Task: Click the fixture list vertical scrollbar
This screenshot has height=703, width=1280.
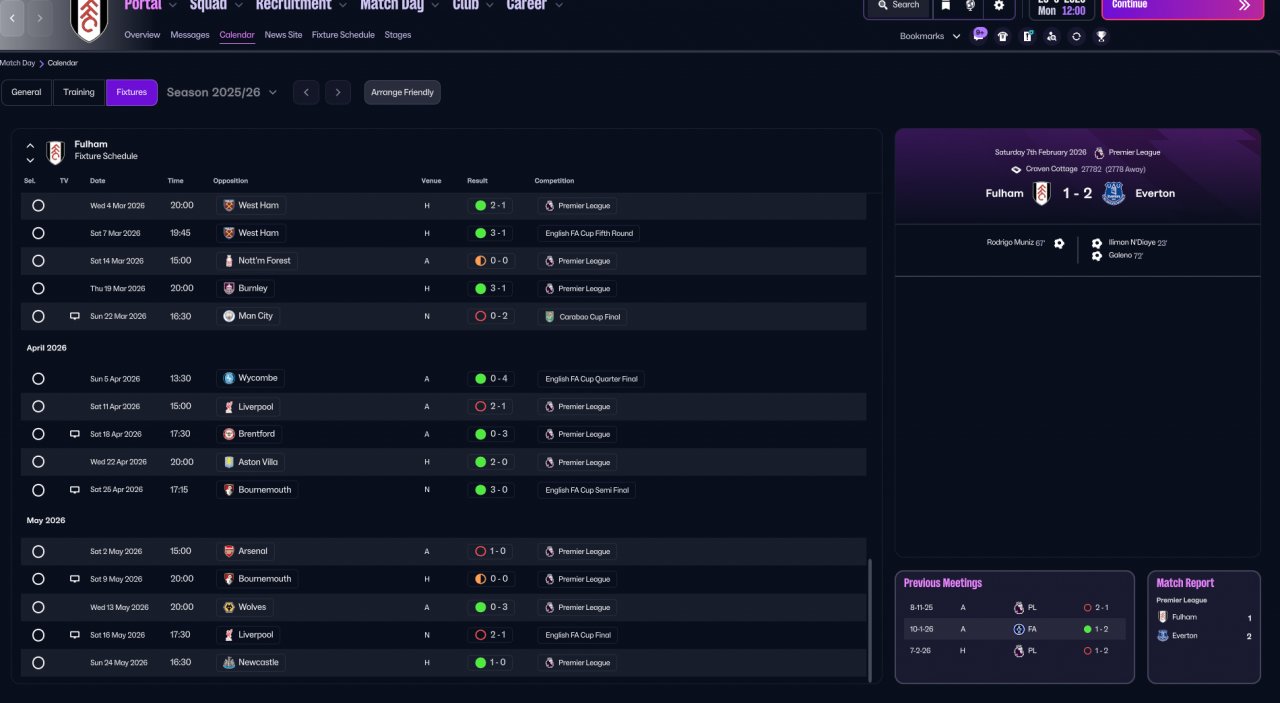Action: [869, 620]
